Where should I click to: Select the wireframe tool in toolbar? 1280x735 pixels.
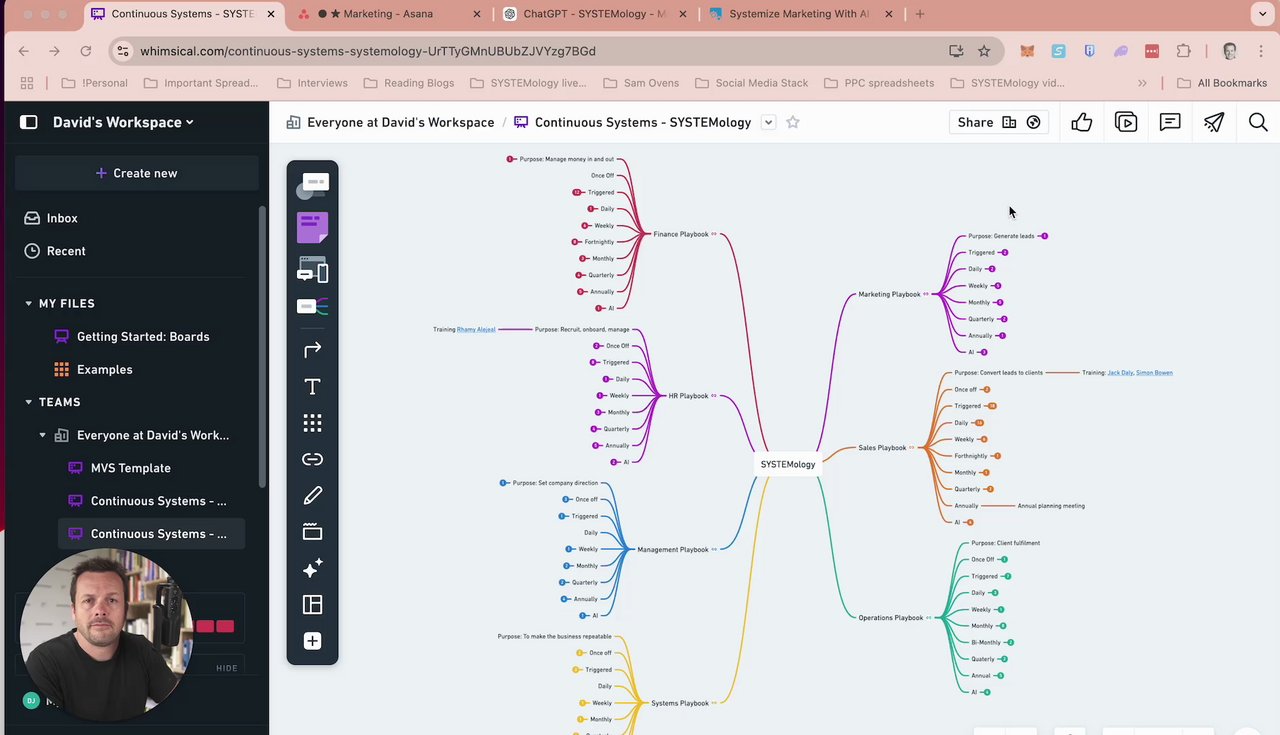tap(312, 270)
